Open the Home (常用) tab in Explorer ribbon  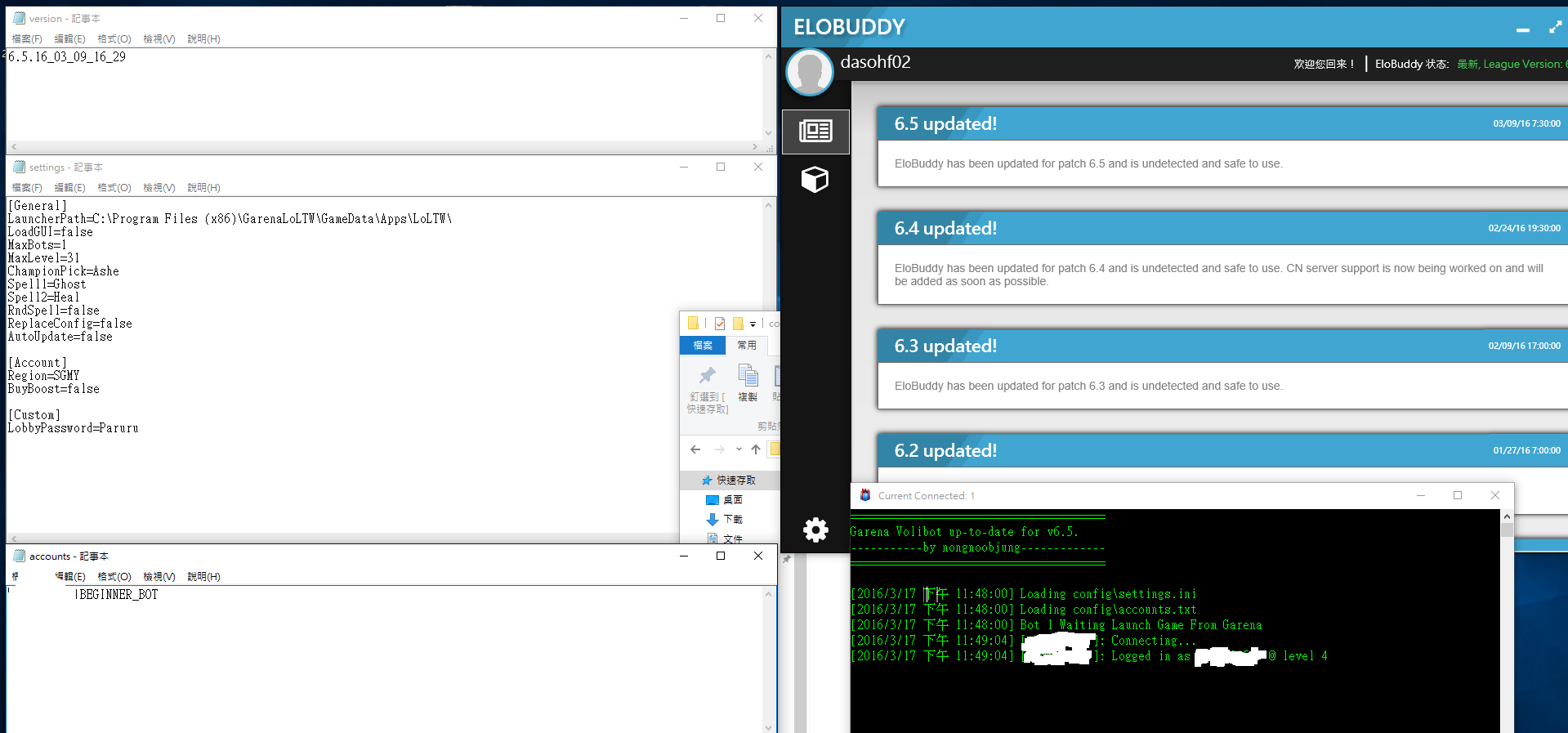[x=747, y=346]
